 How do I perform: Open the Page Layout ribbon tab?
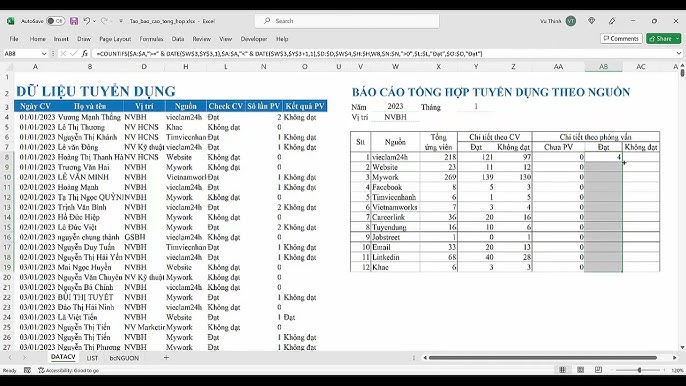tap(115, 39)
